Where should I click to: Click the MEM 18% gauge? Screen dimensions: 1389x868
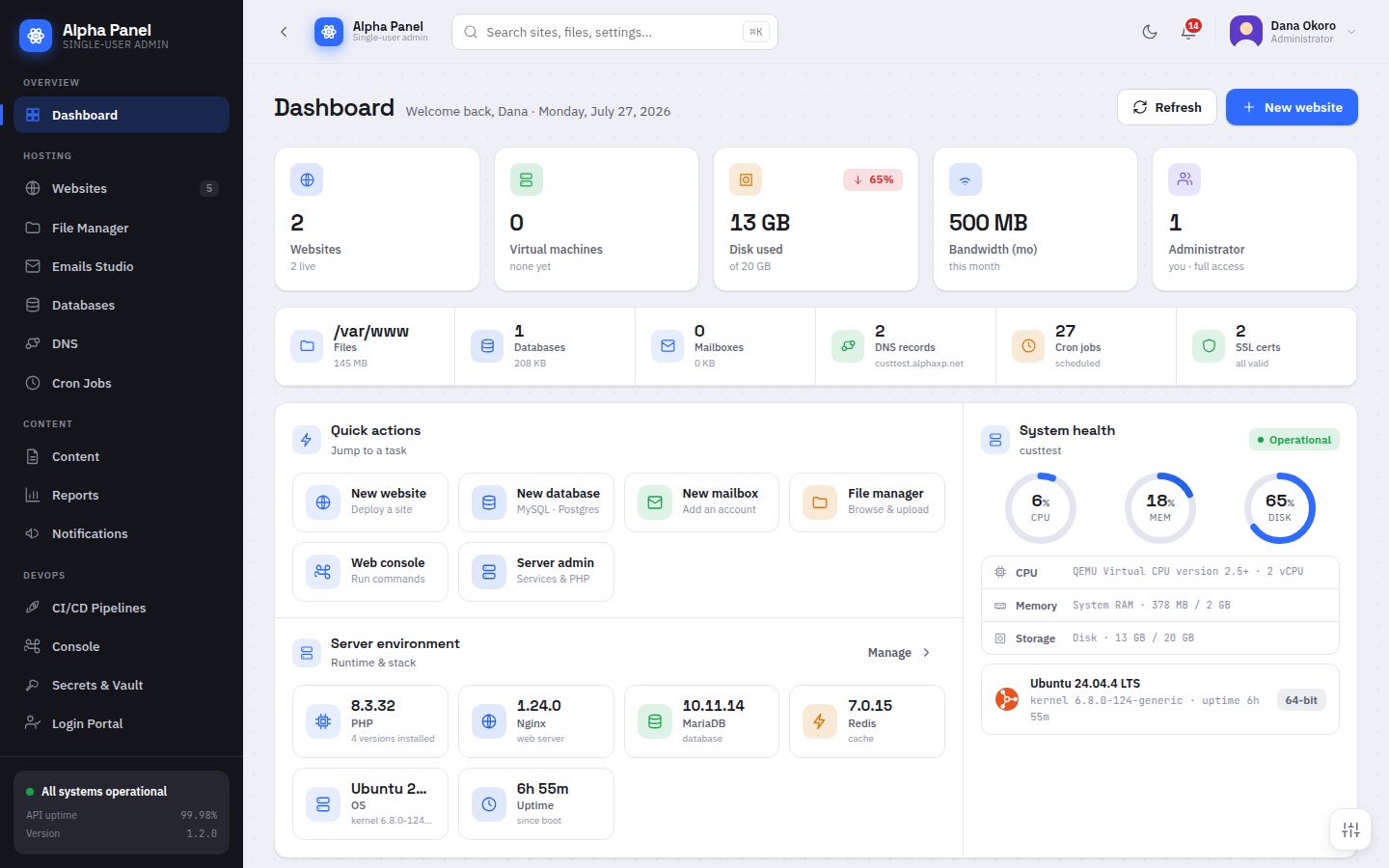(1160, 508)
